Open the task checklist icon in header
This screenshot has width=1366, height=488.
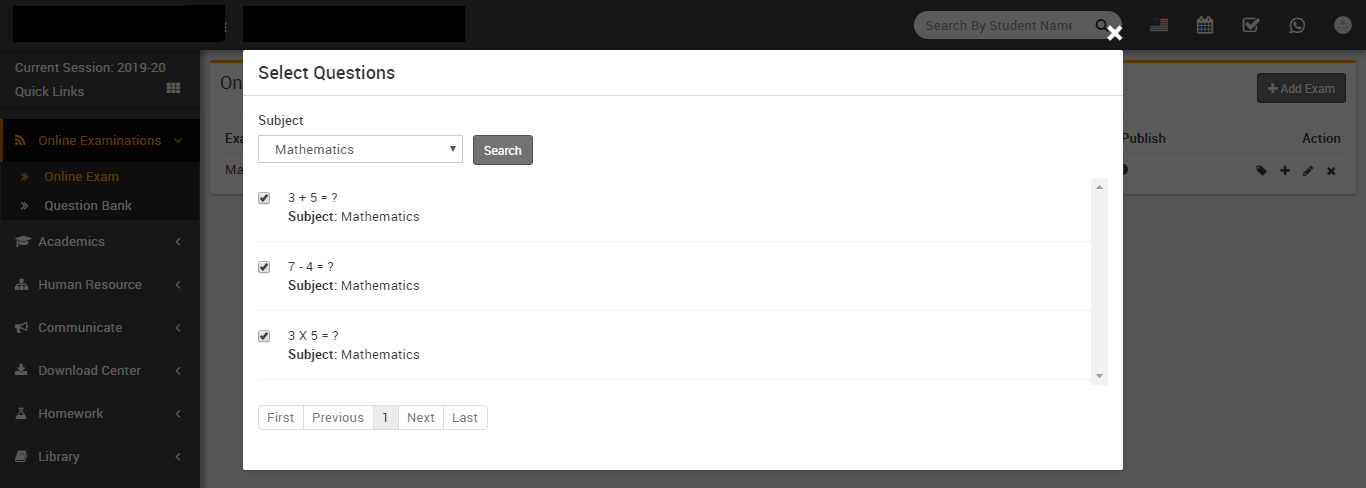pos(1251,25)
